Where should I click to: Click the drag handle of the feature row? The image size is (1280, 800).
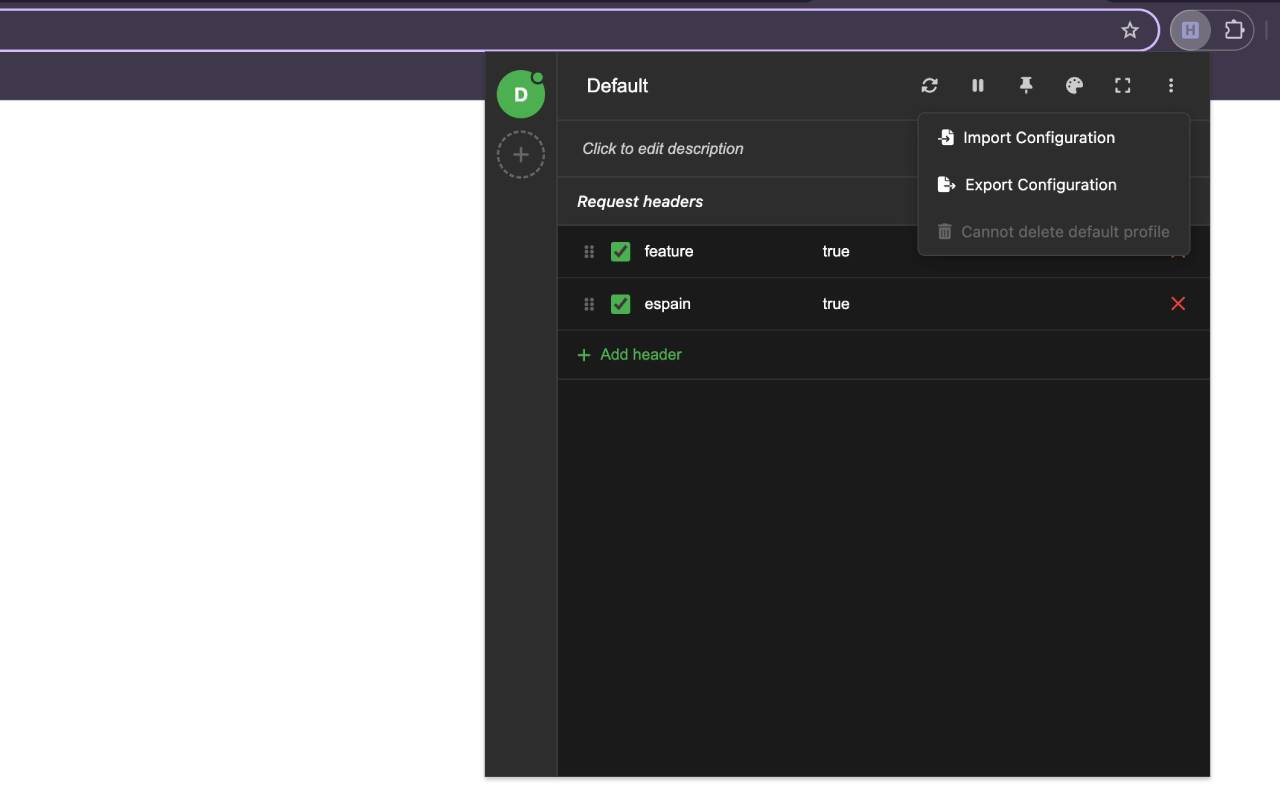pyautogui.click(x=589, y=252)
